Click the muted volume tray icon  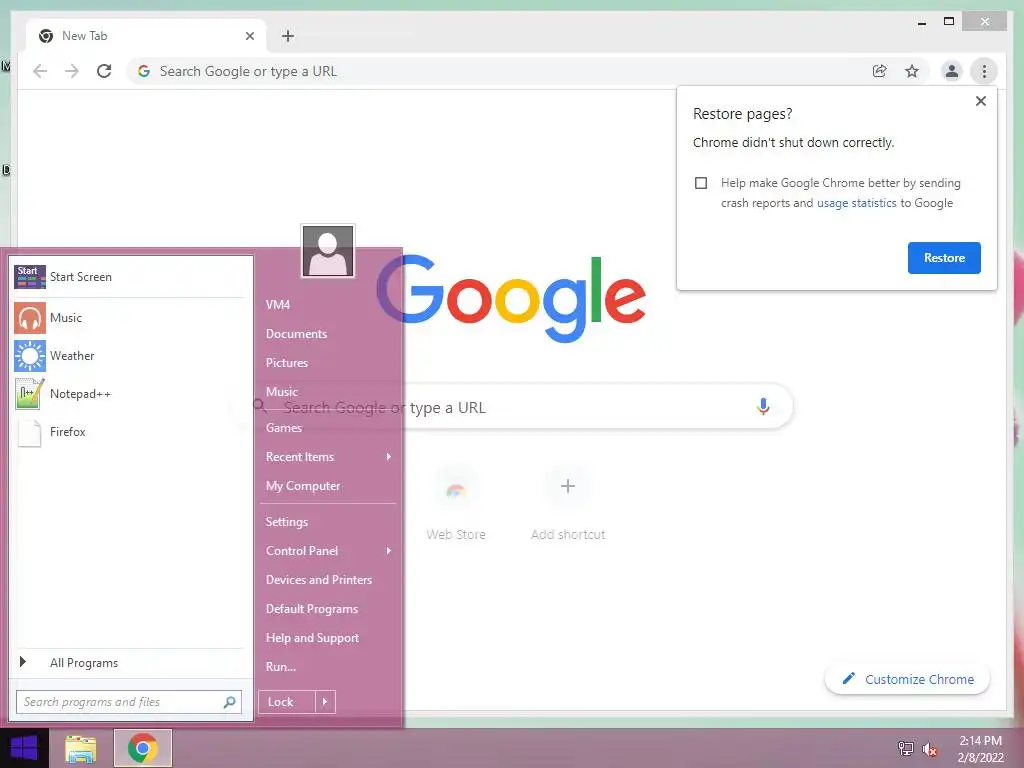(929, 749)
